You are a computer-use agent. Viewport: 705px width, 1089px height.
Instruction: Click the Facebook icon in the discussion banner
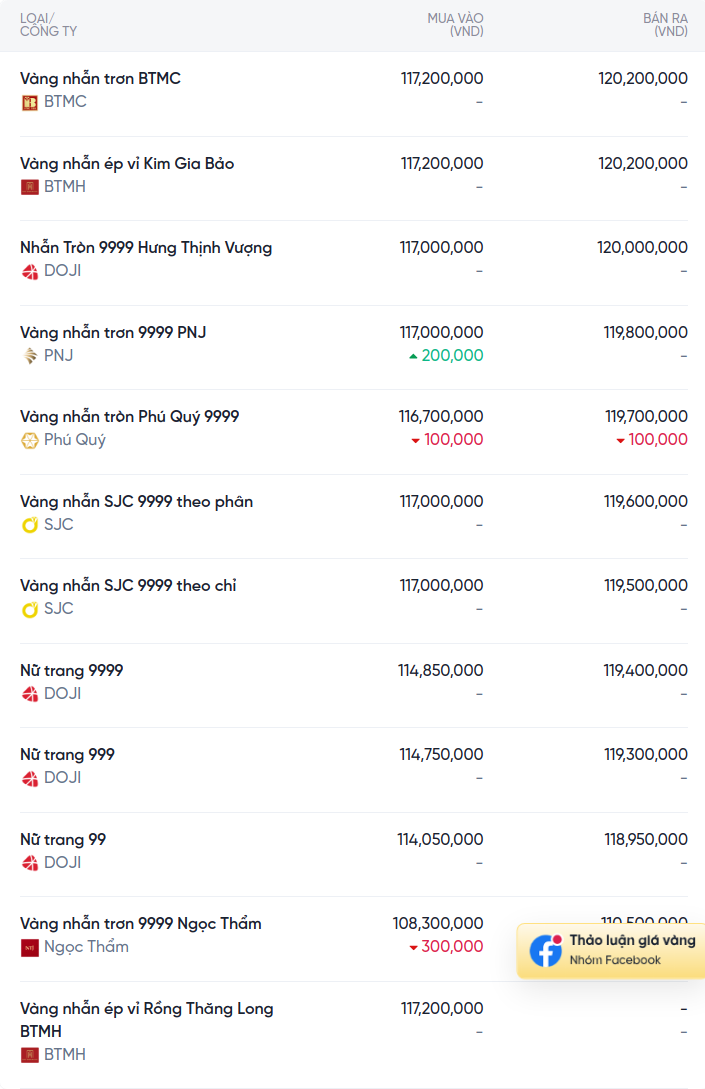546,950
